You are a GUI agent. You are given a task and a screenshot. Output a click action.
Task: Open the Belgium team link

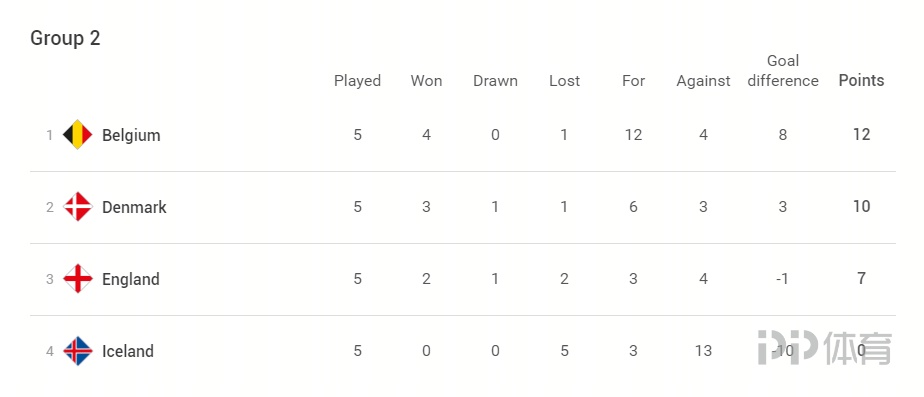coord(131,135)
